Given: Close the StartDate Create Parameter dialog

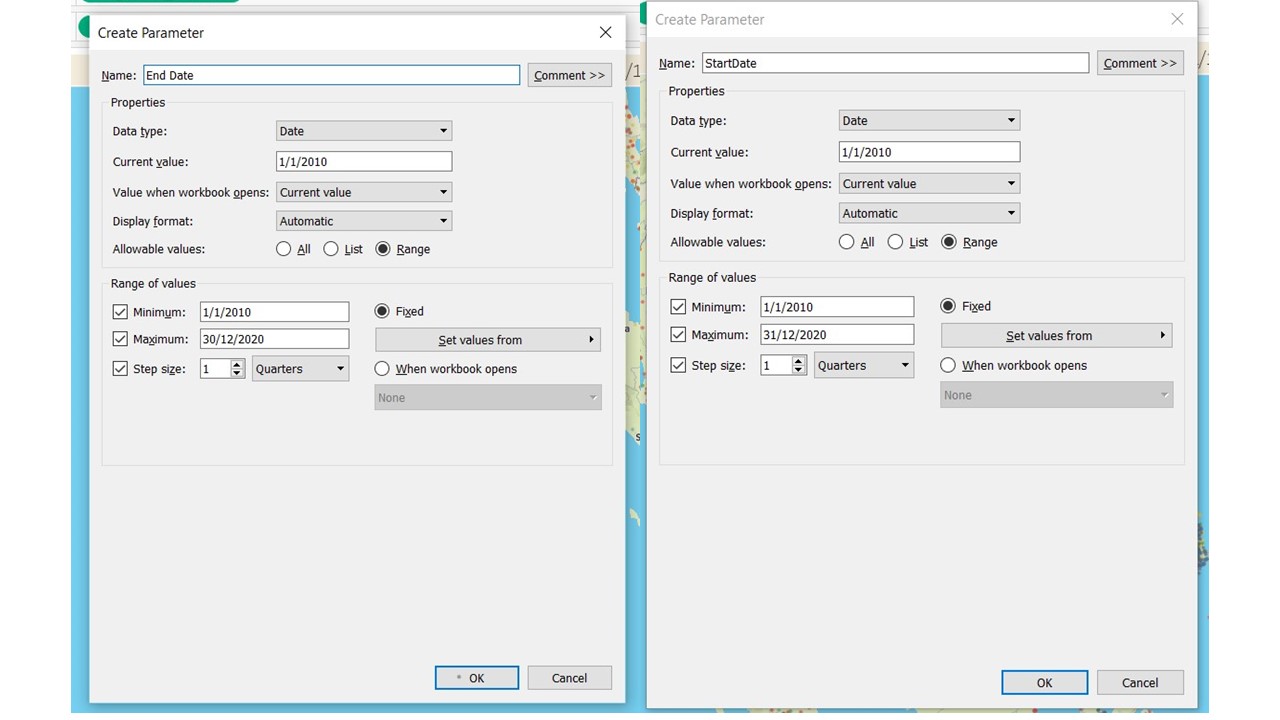Looking at the screenshot, I should coord(1177,19).
